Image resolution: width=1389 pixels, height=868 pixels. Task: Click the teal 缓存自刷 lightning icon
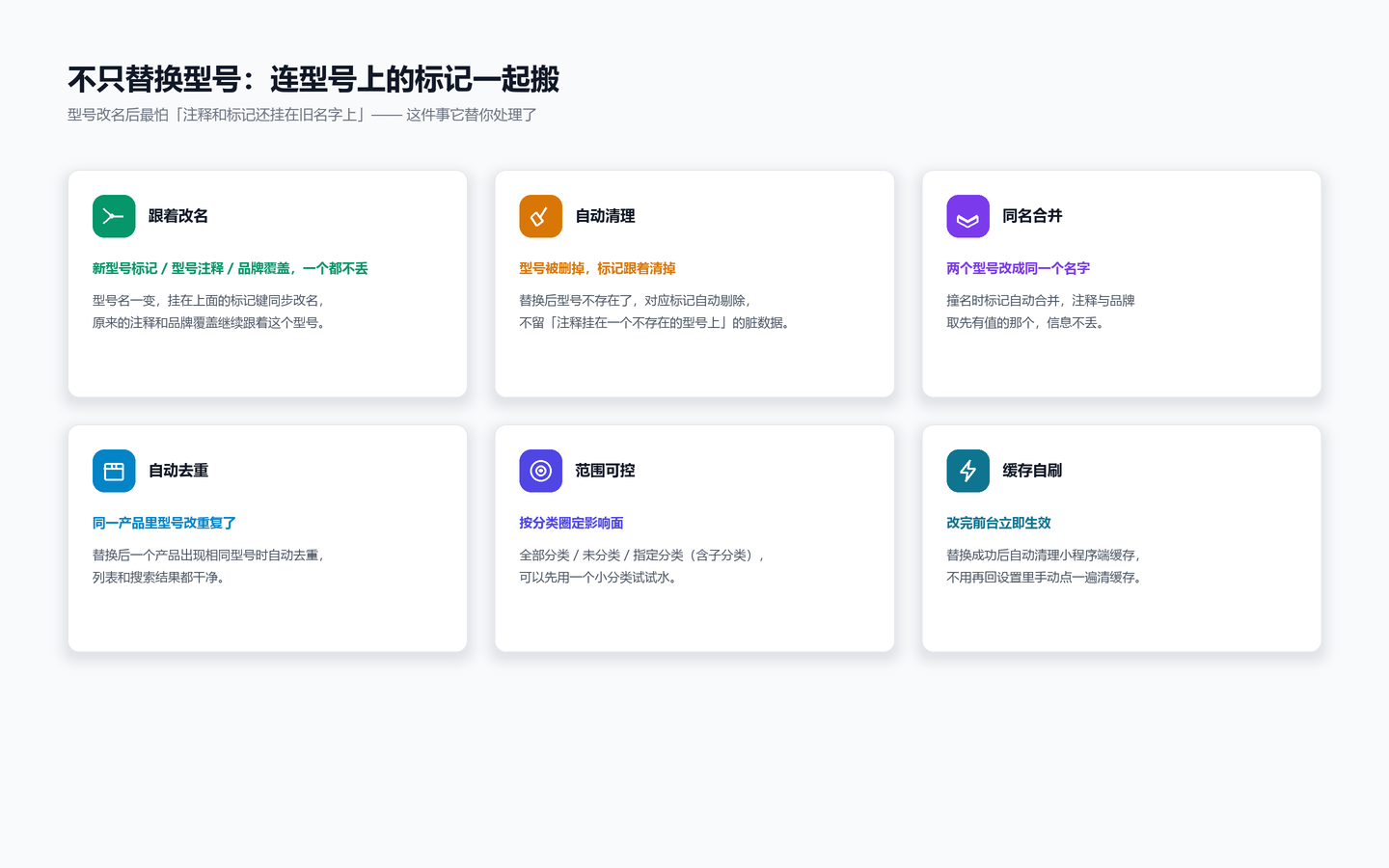pyautogui.click(x=967, y=471)
